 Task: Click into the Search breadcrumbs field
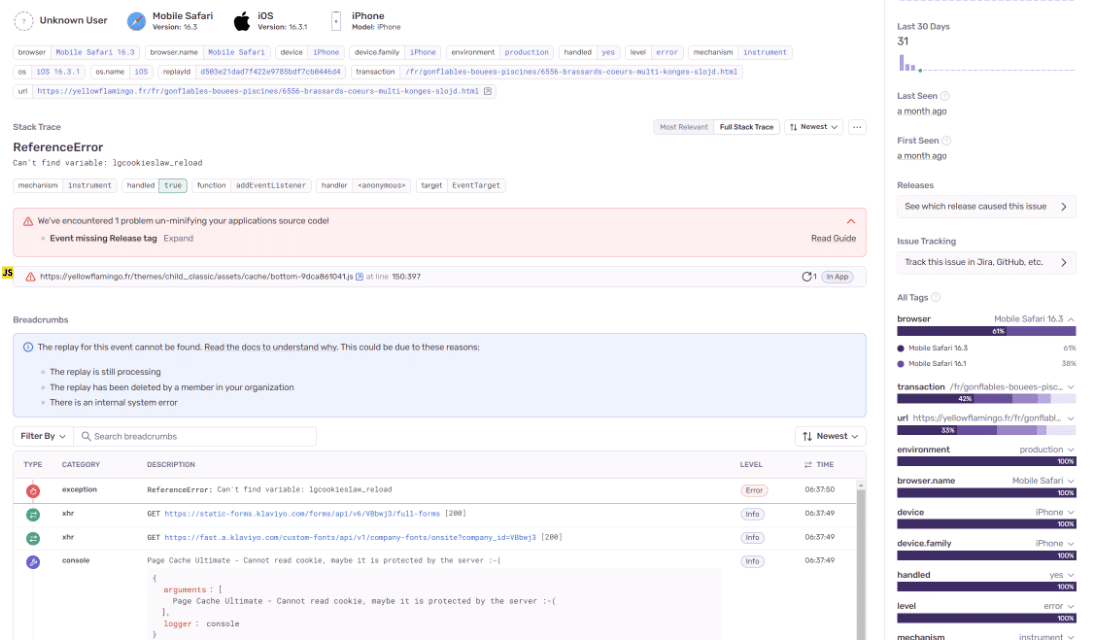pos(195,436)
